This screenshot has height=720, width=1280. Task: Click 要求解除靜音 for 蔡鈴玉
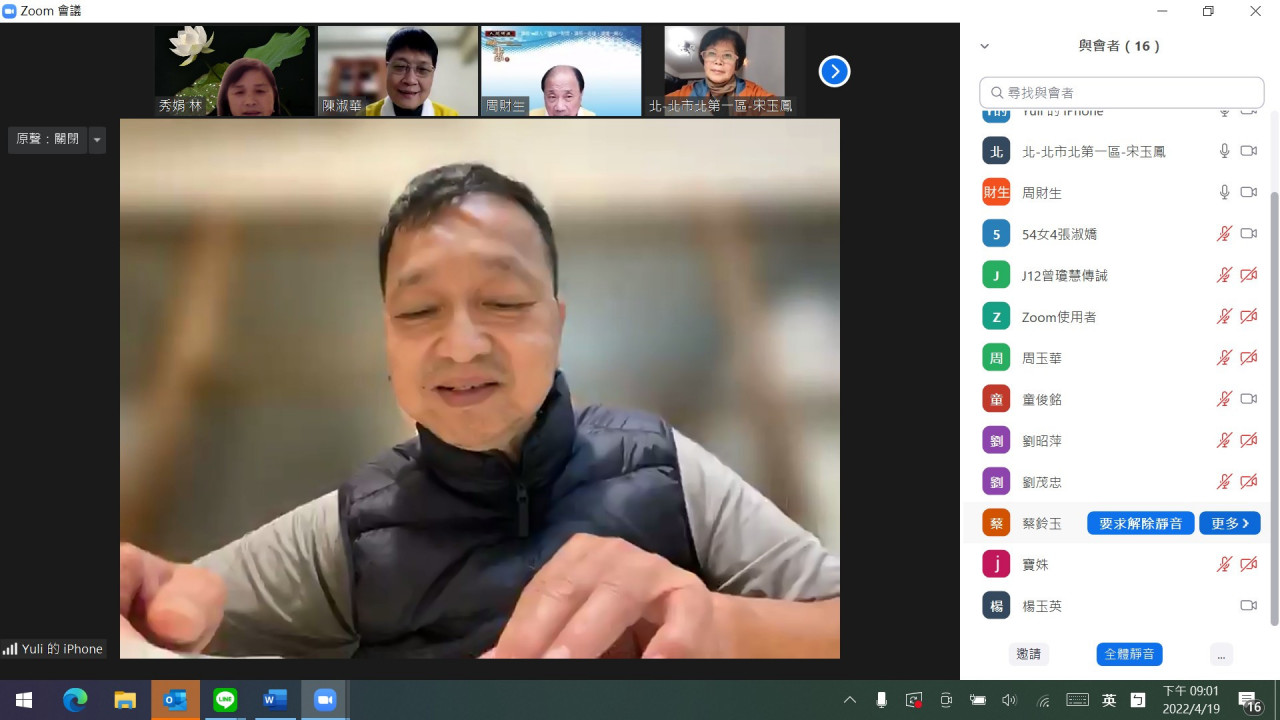point(1140,523)
